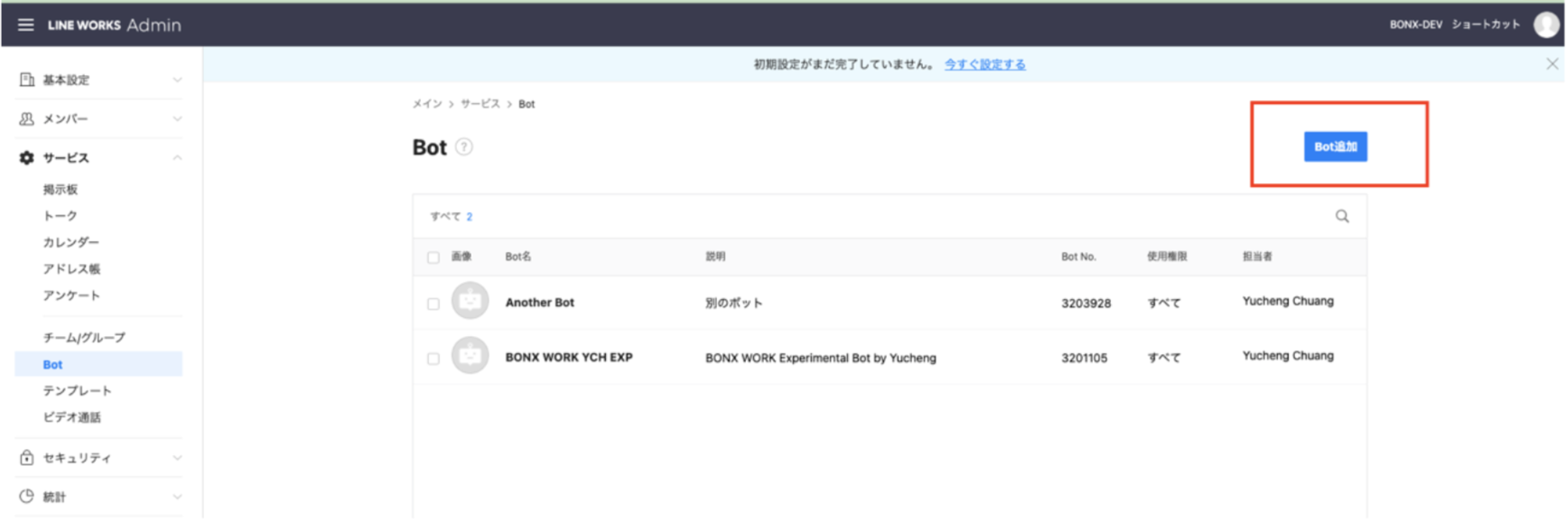Screen dimensions: 1568x522
Task: Open ビデオ通話 in the sidebar
Action: click(x=72, y=417)
